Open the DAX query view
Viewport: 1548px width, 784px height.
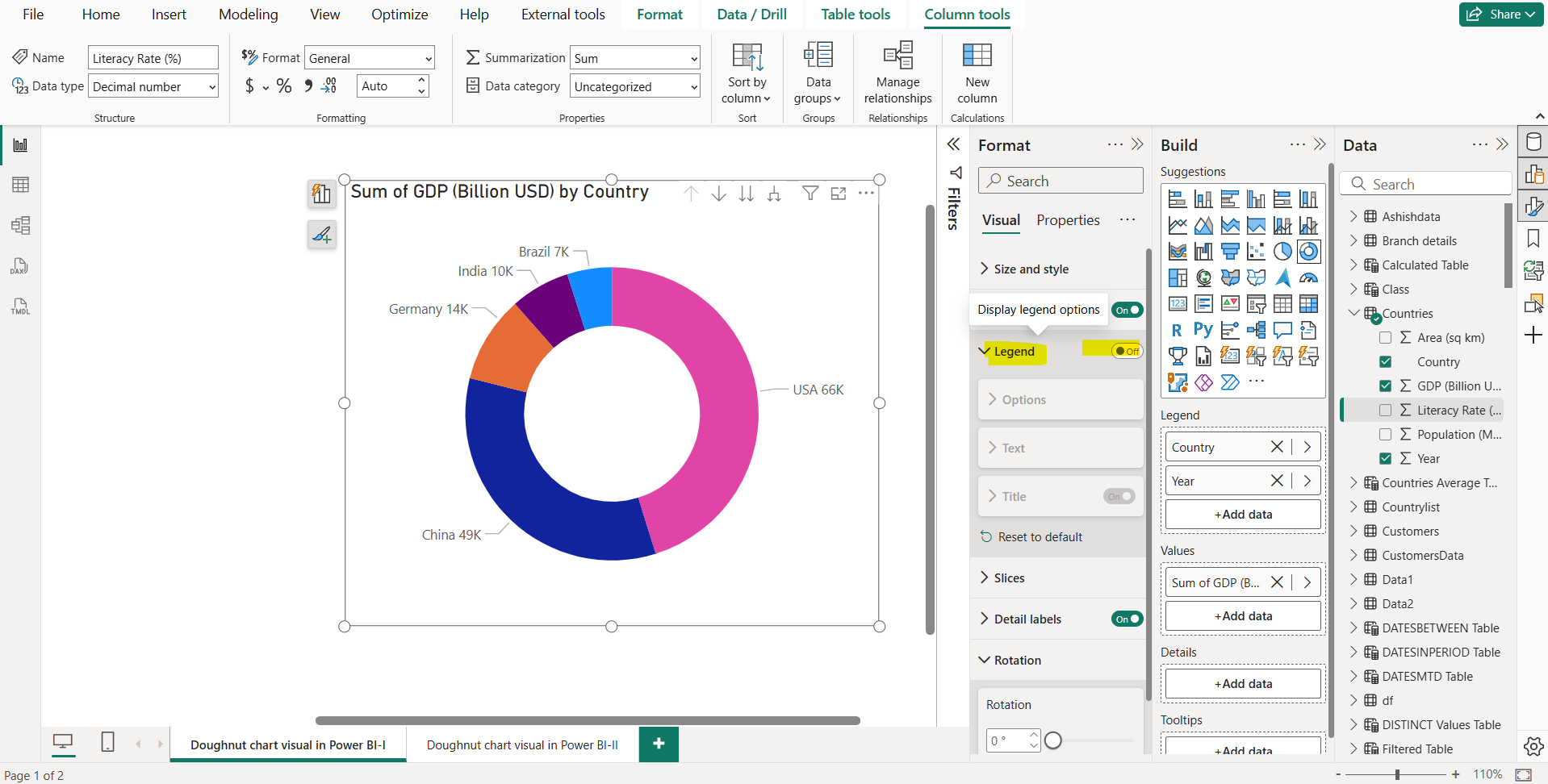[19, 265]
